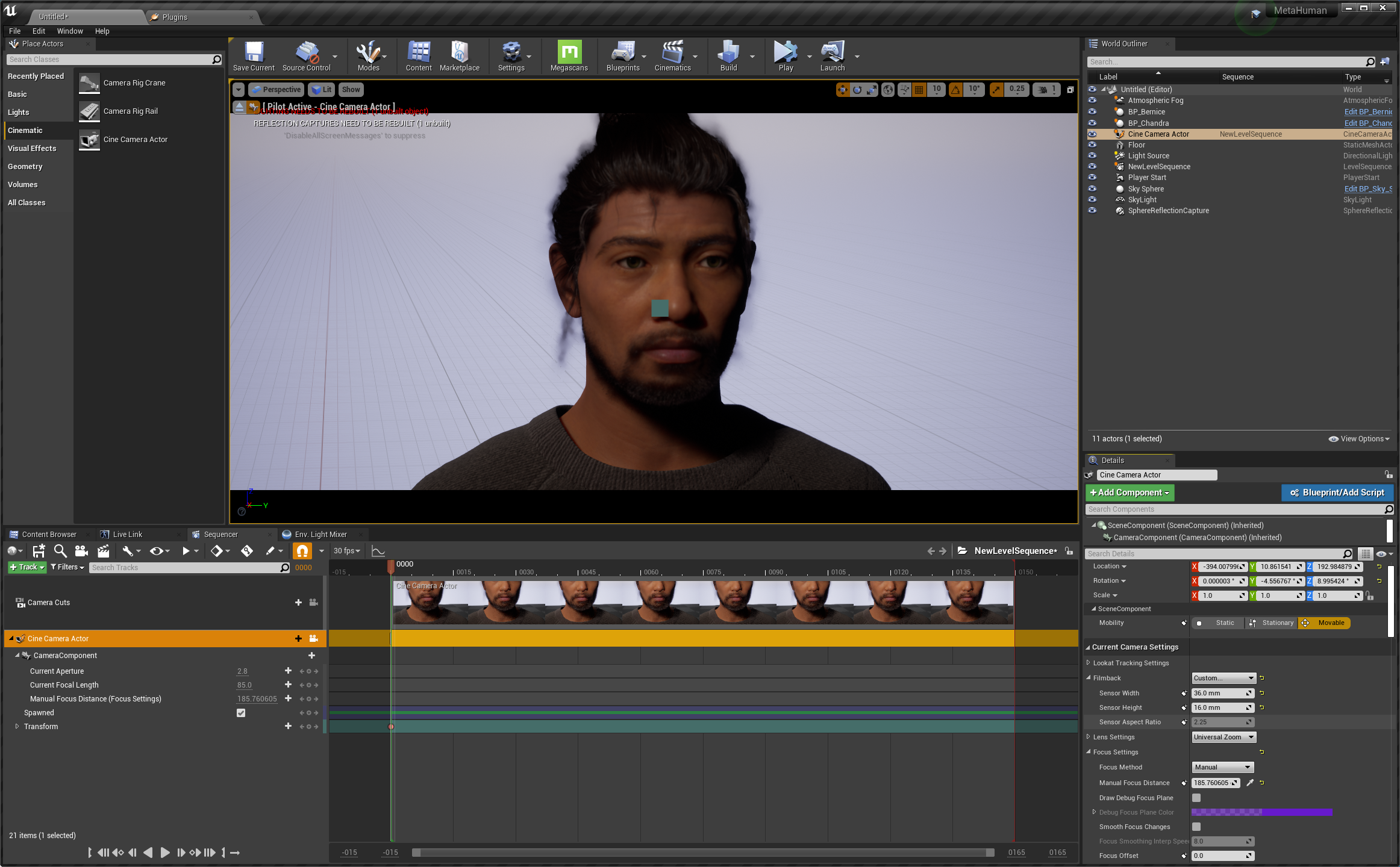Click the focus distance eyedropper picker
This screenshot has height=867, width=1400.
click(1250, 783)
